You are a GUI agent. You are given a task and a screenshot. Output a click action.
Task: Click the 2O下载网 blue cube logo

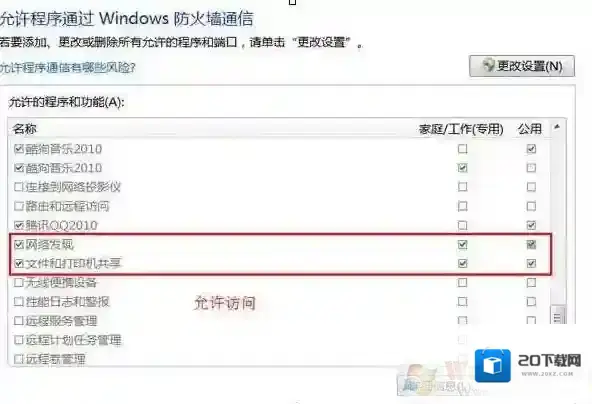coord(493,365)
